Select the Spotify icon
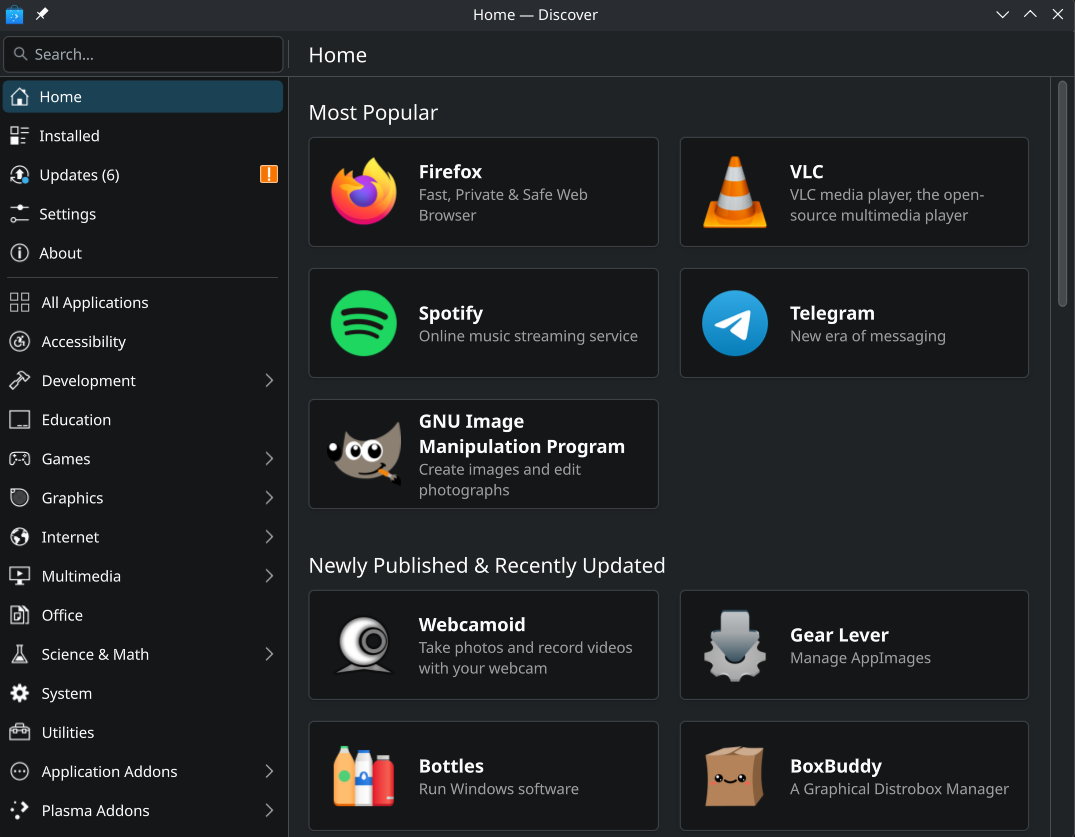The height and width of the screenshot is (837, 1075). 363,323
